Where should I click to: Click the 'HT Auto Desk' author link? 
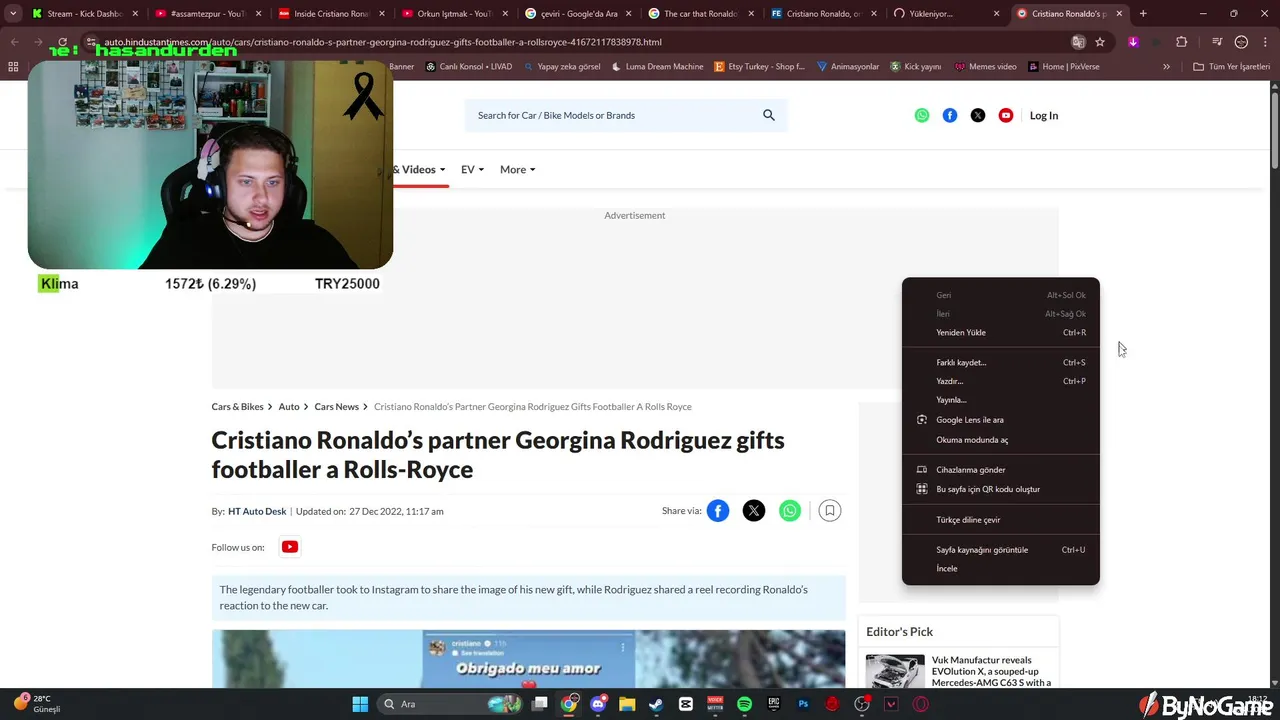click(257, 511)
